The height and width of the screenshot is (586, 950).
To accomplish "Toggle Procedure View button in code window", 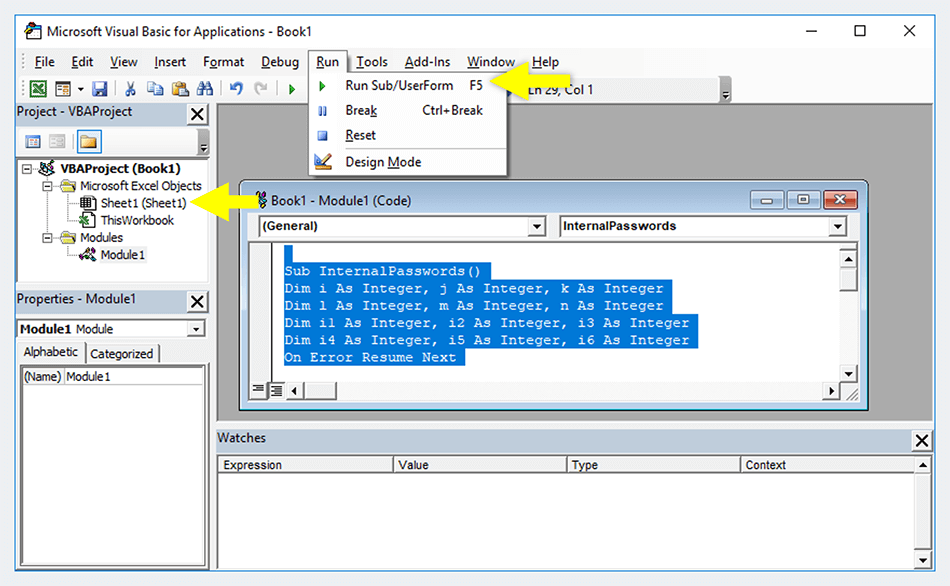I will tap(258, 390).
